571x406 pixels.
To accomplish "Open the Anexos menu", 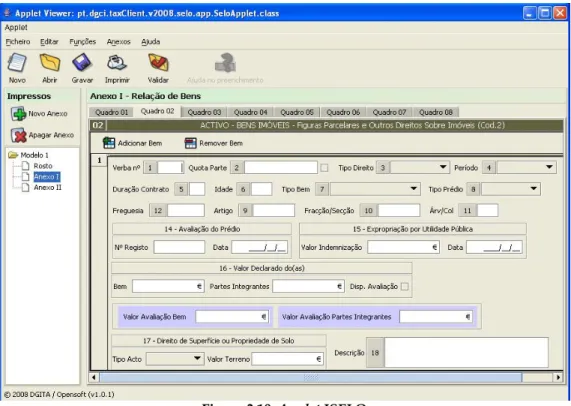I will click(119, 42).
